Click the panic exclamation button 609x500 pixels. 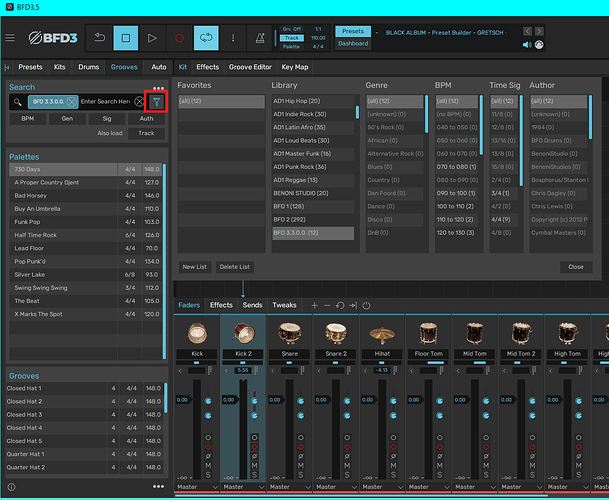233,38
